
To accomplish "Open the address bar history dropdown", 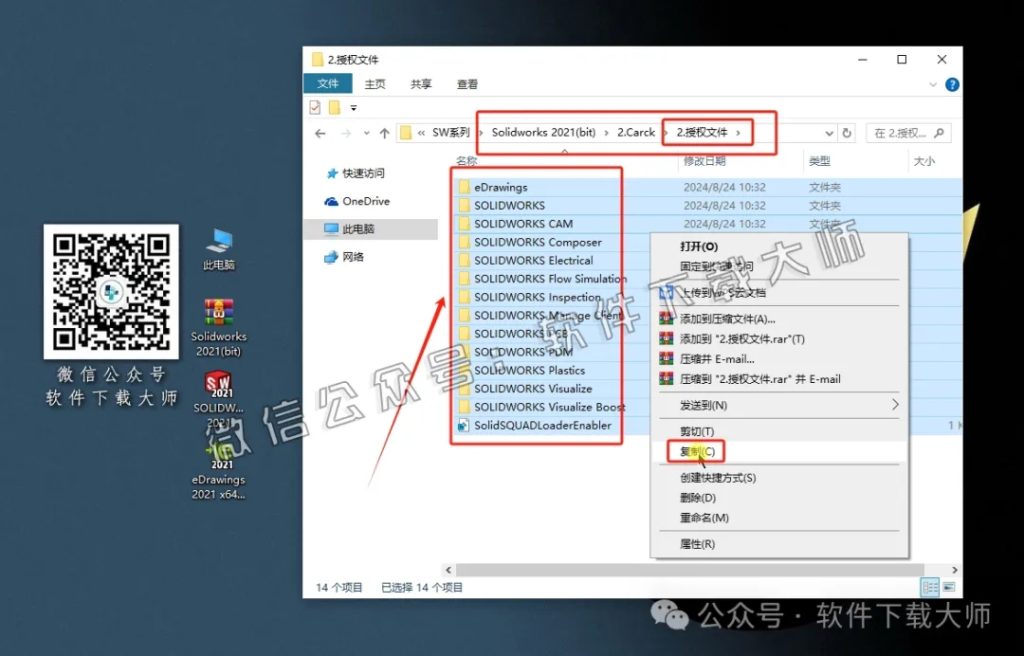I will pos(827,132).
